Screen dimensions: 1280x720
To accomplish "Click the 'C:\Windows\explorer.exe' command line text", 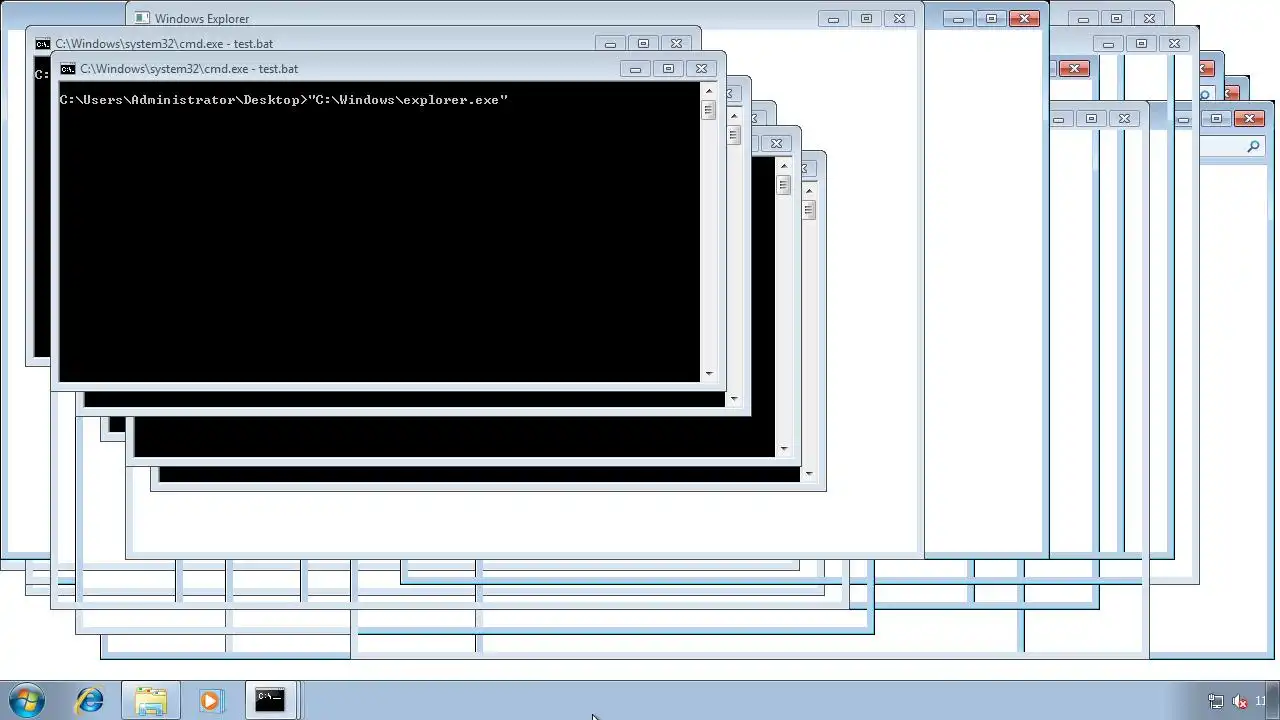I will (x=408, y=100).
